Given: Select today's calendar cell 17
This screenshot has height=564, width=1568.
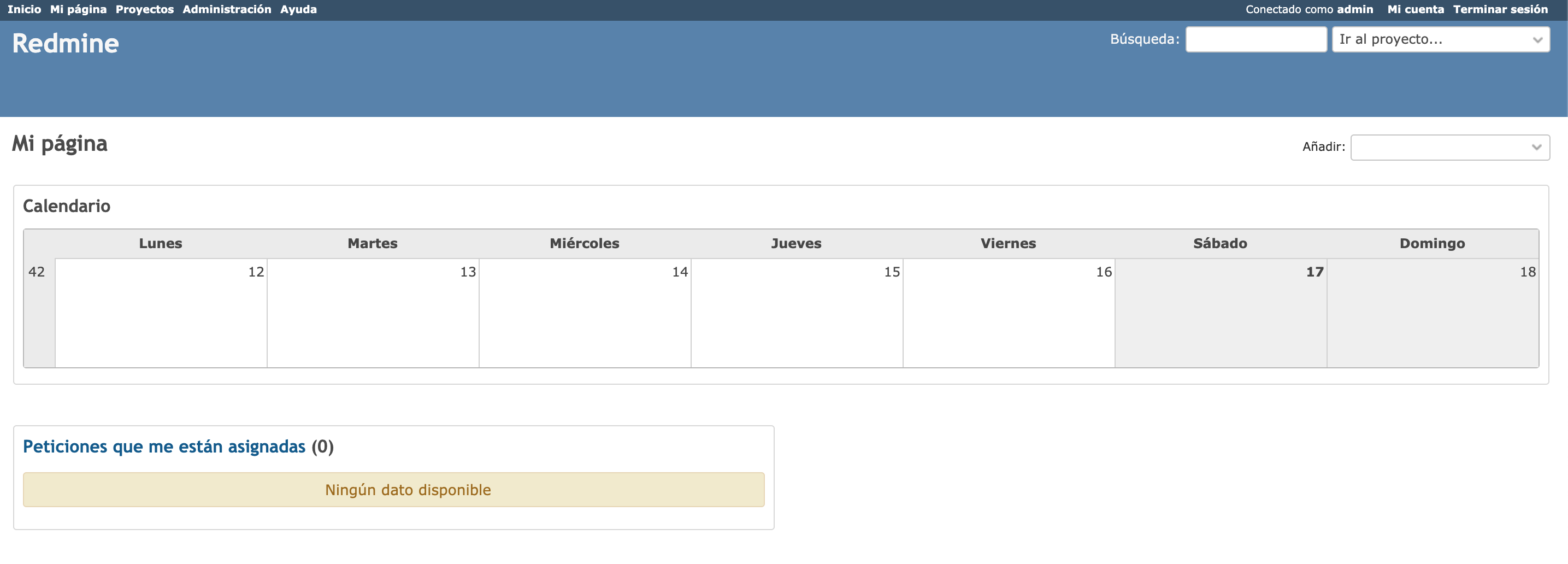Looking at the screenshot, I should tap(1221, 313).
